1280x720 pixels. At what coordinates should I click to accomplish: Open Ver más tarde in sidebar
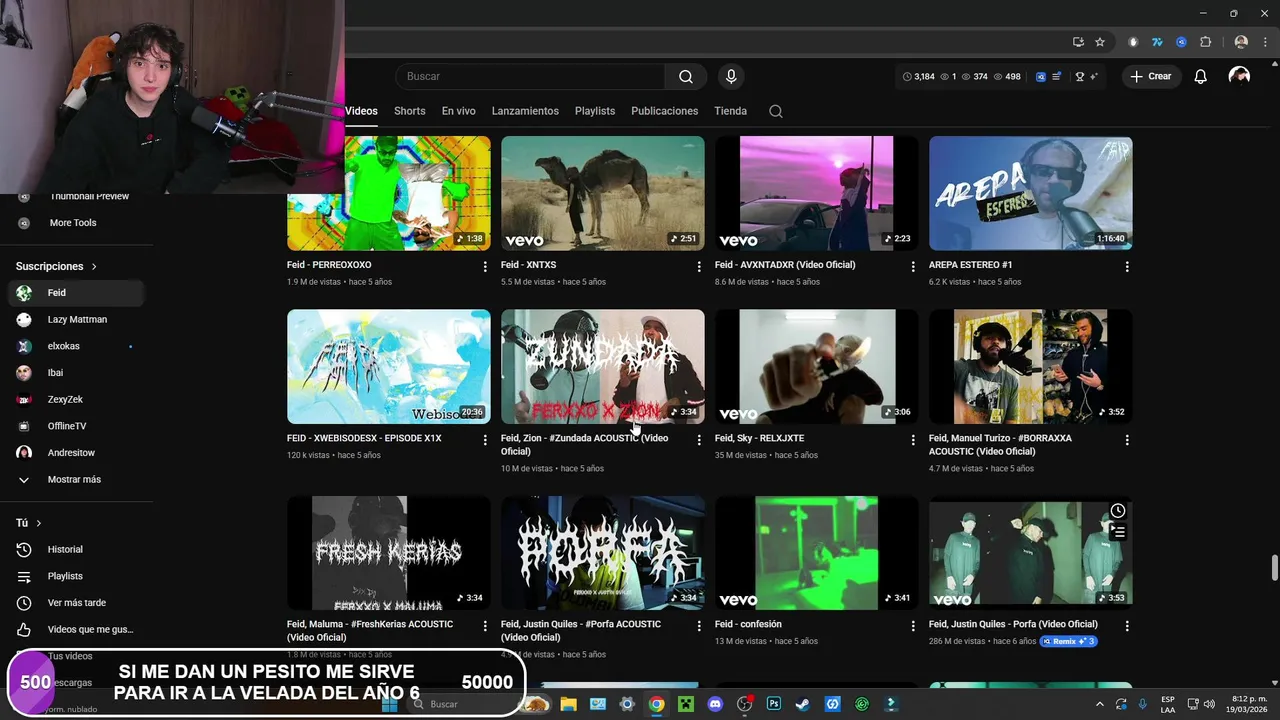76,603
